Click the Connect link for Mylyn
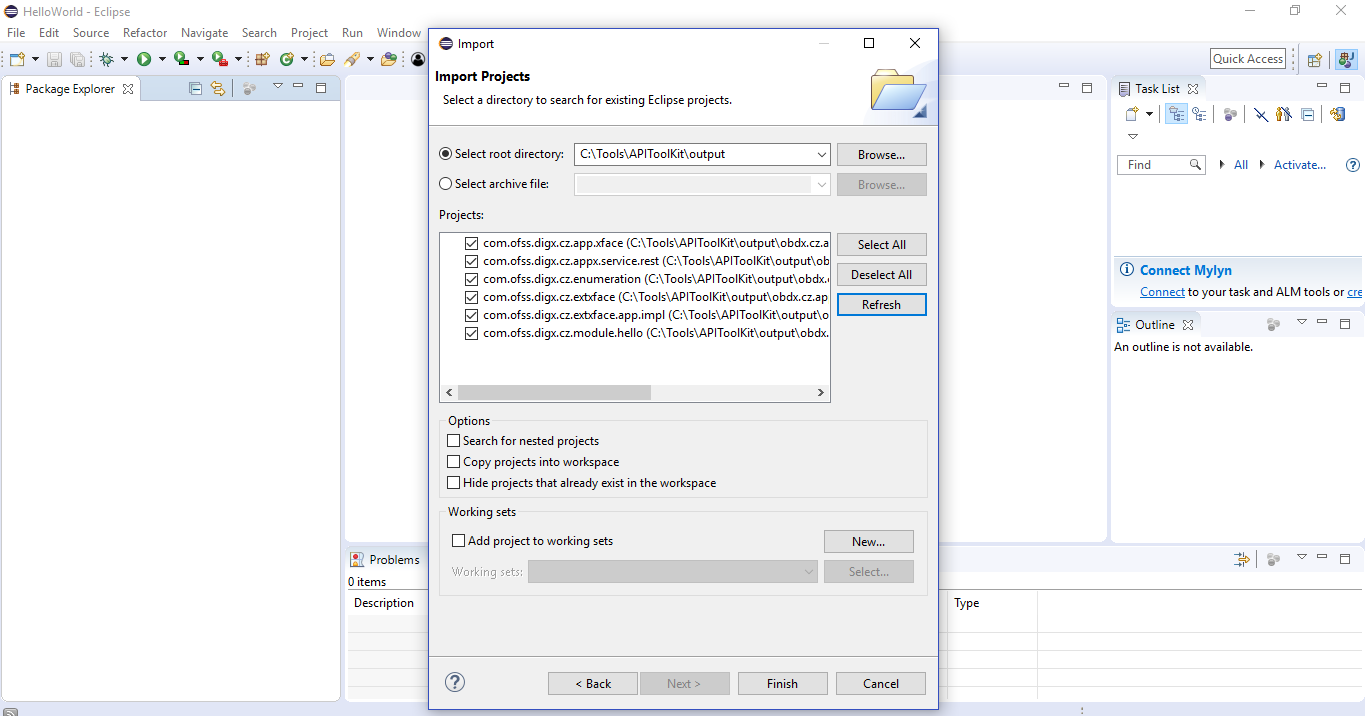Image resolution: width=1365 pixels, height=716 pixels. coord(1162,292)
